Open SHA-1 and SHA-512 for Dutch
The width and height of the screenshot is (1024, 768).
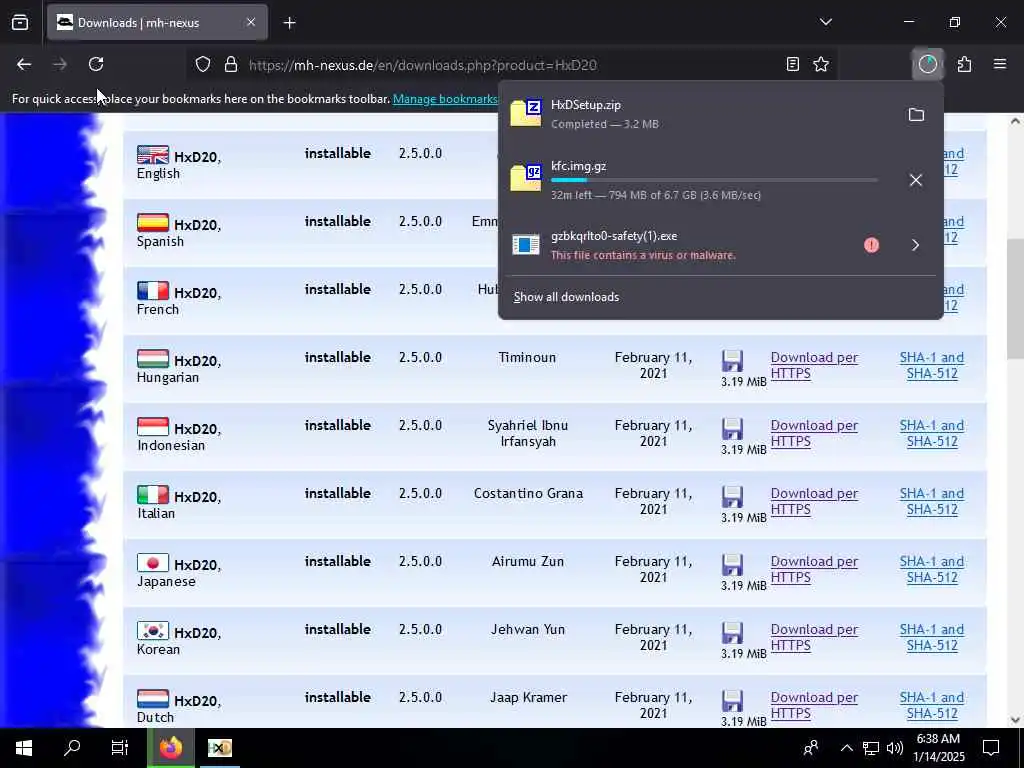[x=932, y=705]
